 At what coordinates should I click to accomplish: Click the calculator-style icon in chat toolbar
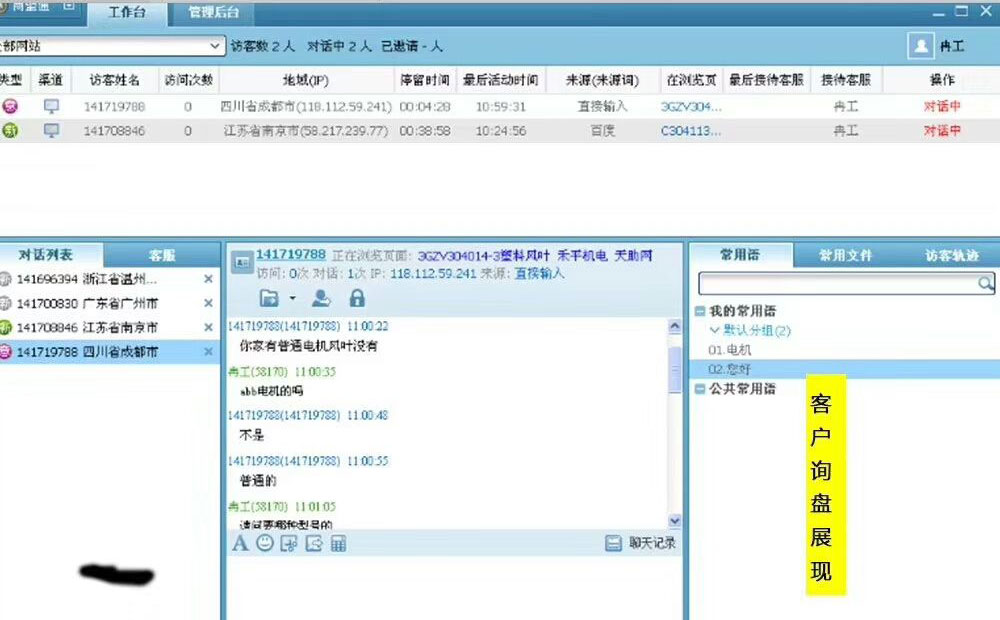[338, 543]
